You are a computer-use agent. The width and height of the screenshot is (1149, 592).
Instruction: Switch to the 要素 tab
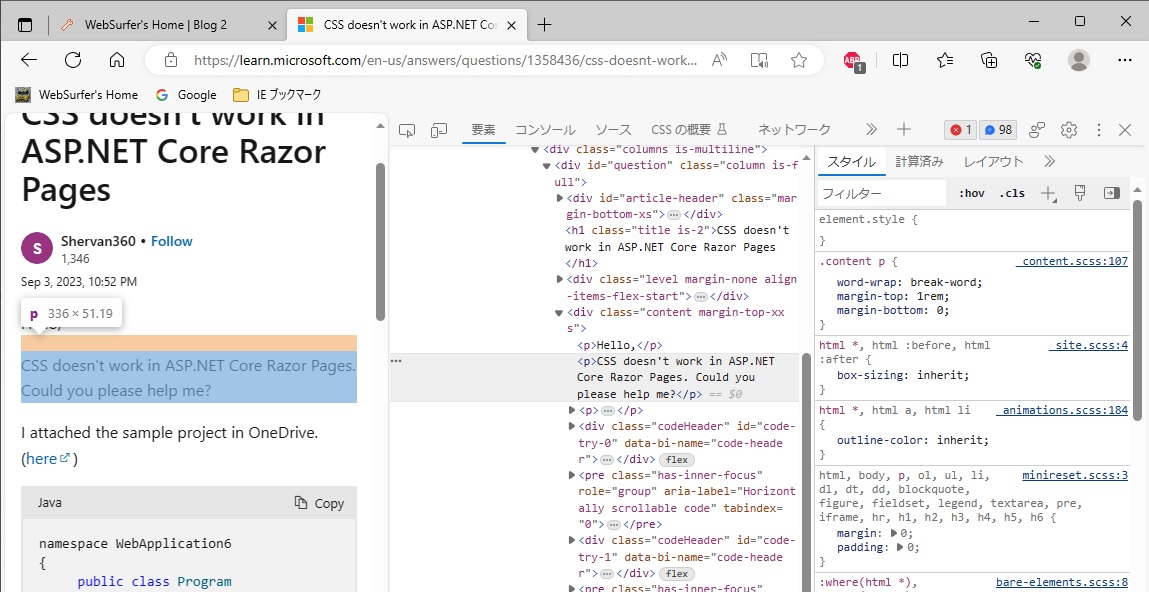[484, 130]
